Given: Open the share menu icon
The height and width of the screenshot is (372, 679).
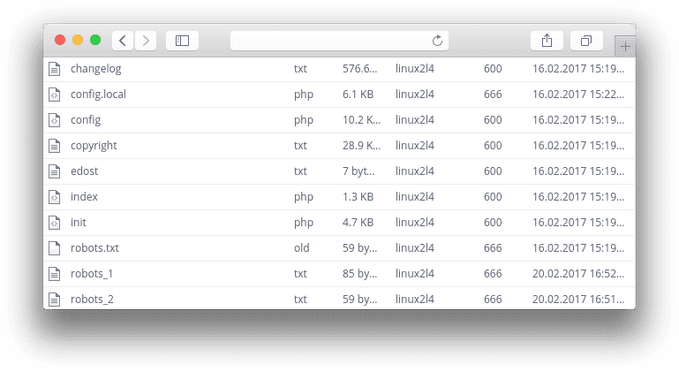Looking at the screenshot, I should click(547, 41).
